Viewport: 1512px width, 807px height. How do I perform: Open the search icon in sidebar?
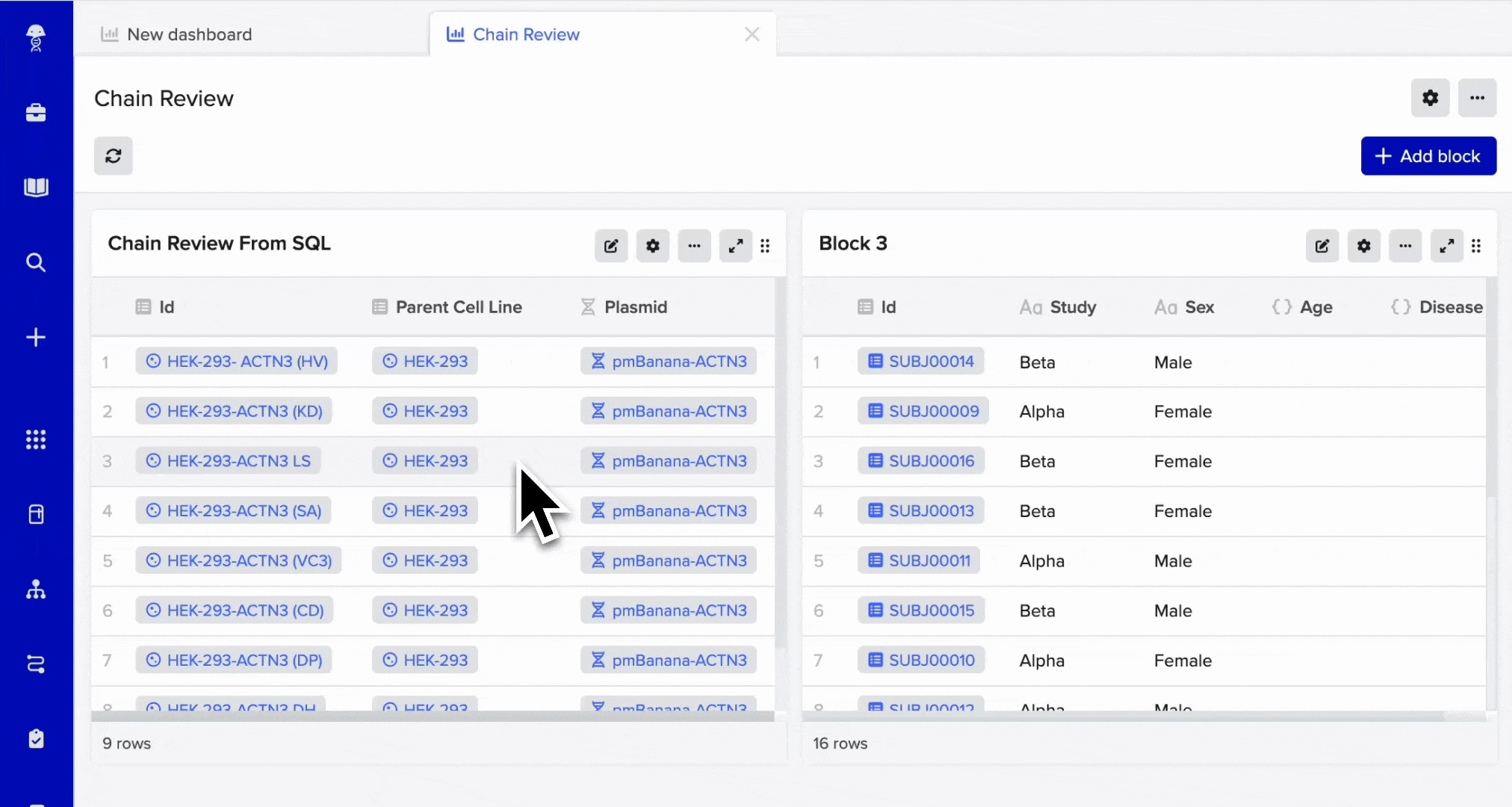(36, 262)
